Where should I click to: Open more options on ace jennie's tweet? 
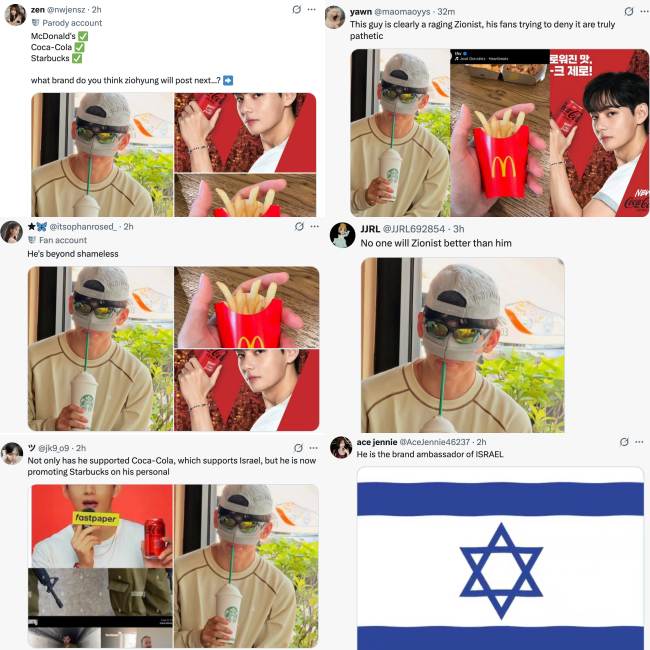click(x=639, y=442)
